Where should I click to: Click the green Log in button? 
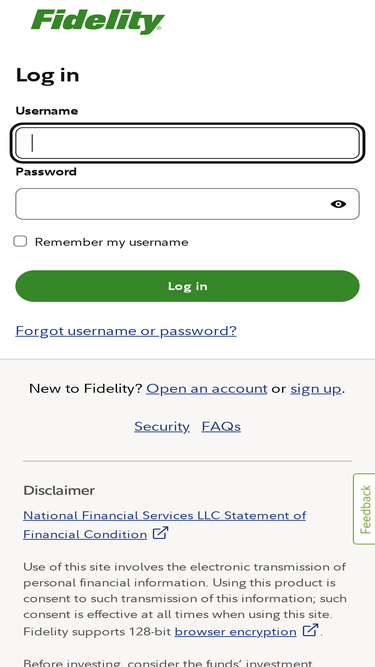pos(188,286)
